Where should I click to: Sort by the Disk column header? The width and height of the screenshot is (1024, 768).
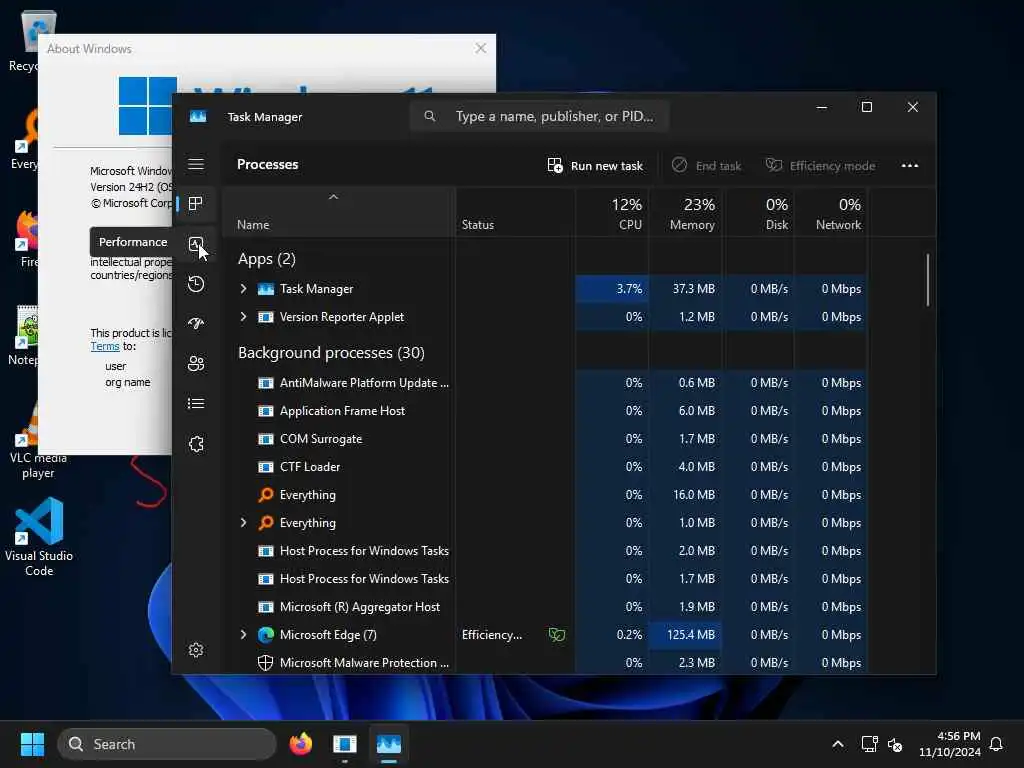click(x=759, y=214)
